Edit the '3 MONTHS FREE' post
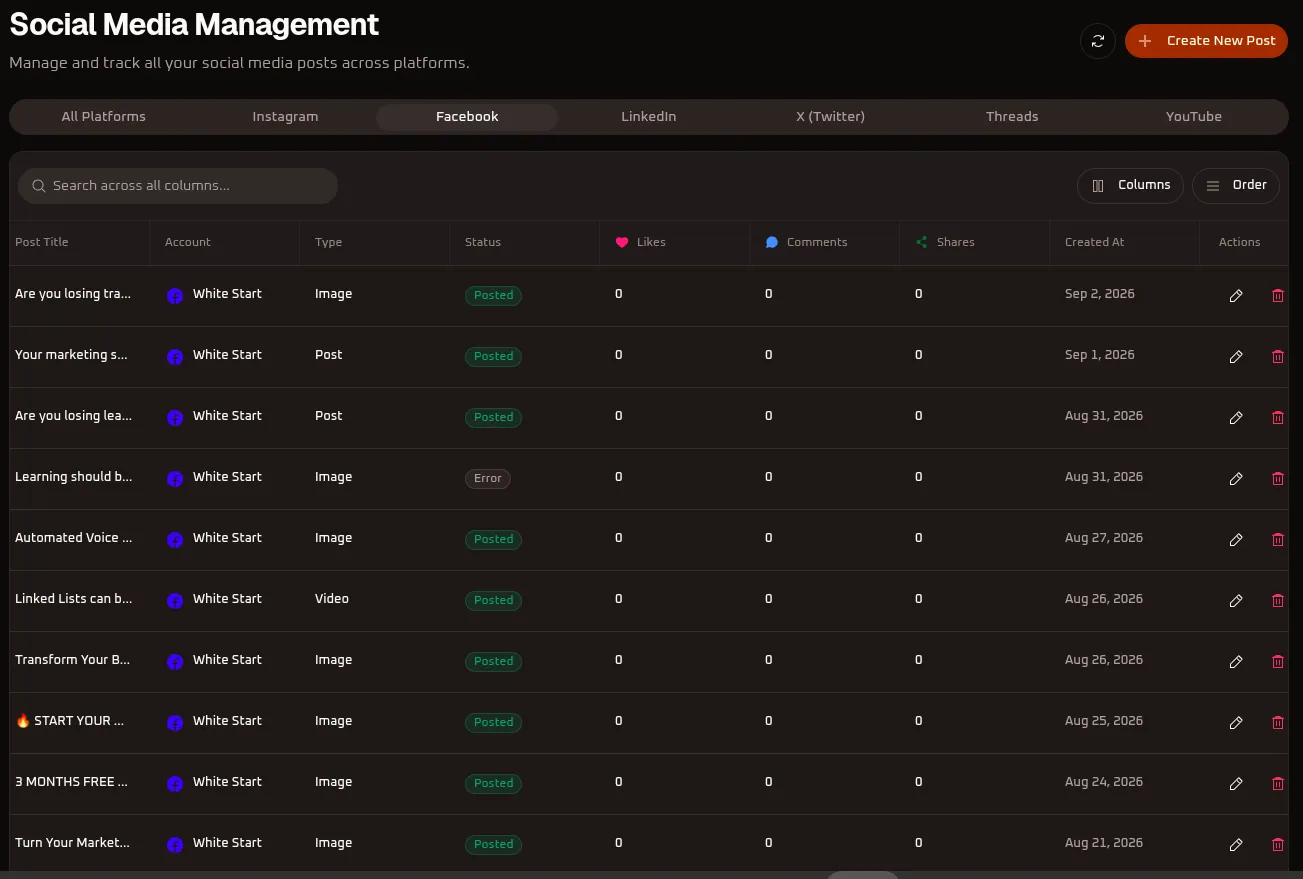Viewport: 1303px width, 879px height. pos(1236,784)
